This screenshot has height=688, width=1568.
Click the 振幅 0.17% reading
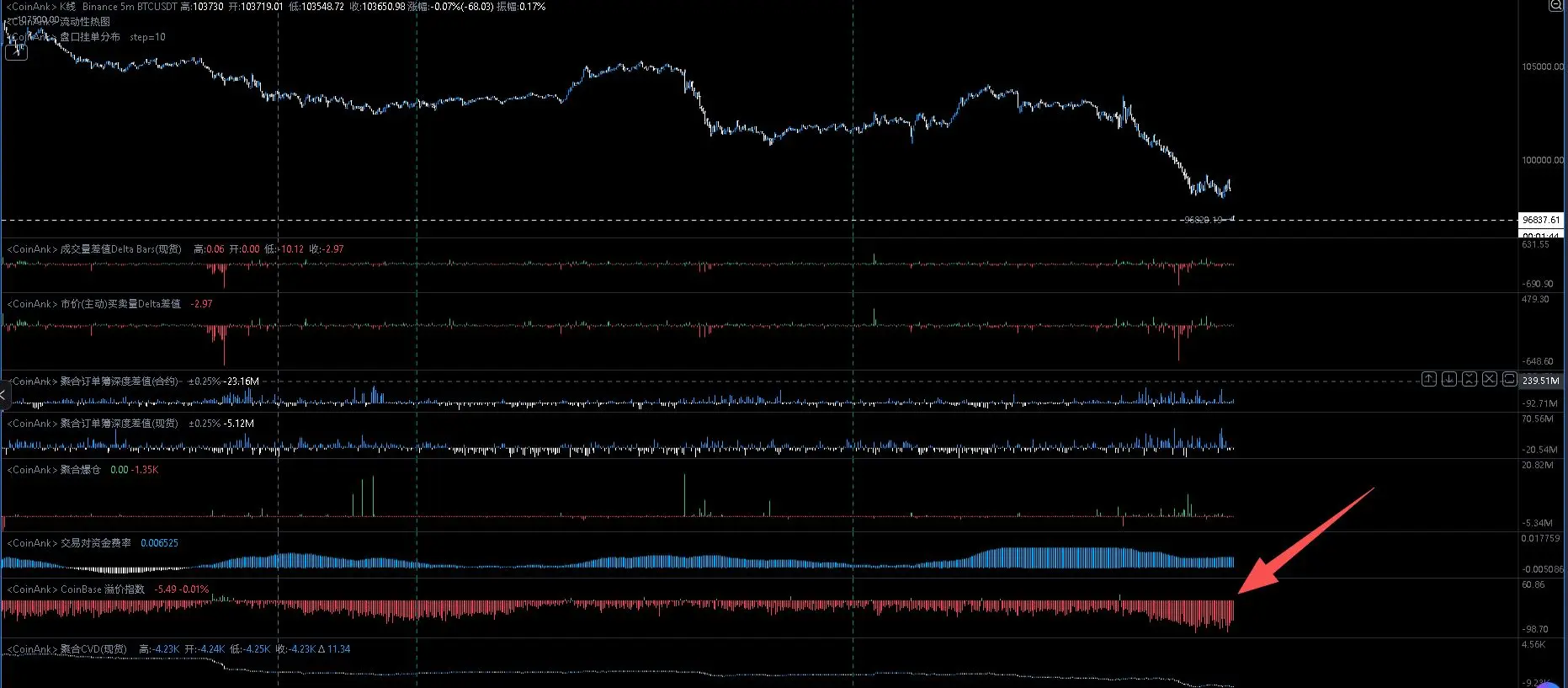[x=521, y=7]
